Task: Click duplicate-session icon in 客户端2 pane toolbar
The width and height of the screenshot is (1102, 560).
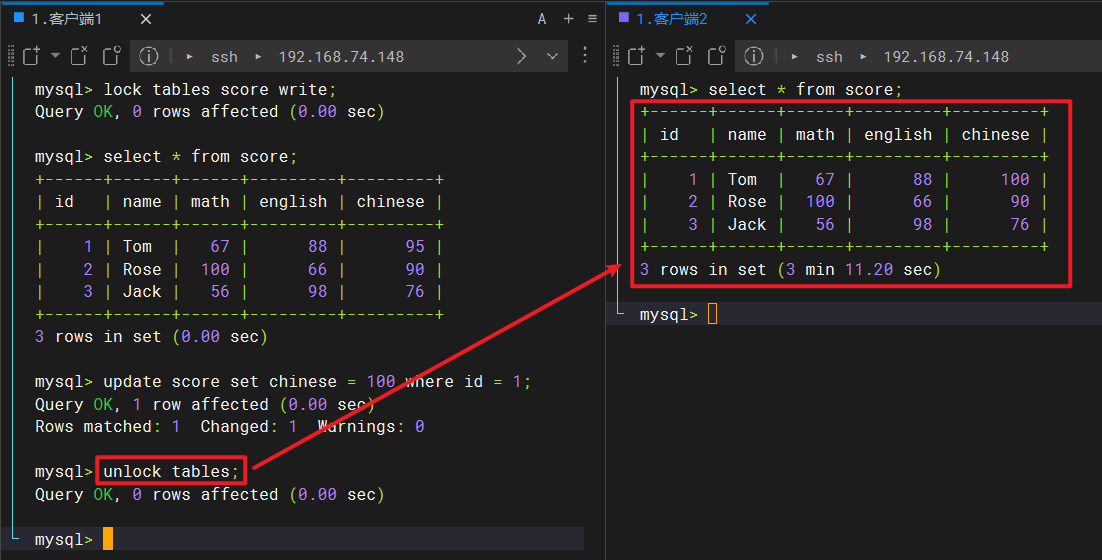Action: pyautogui.click(x=716, y=56)
